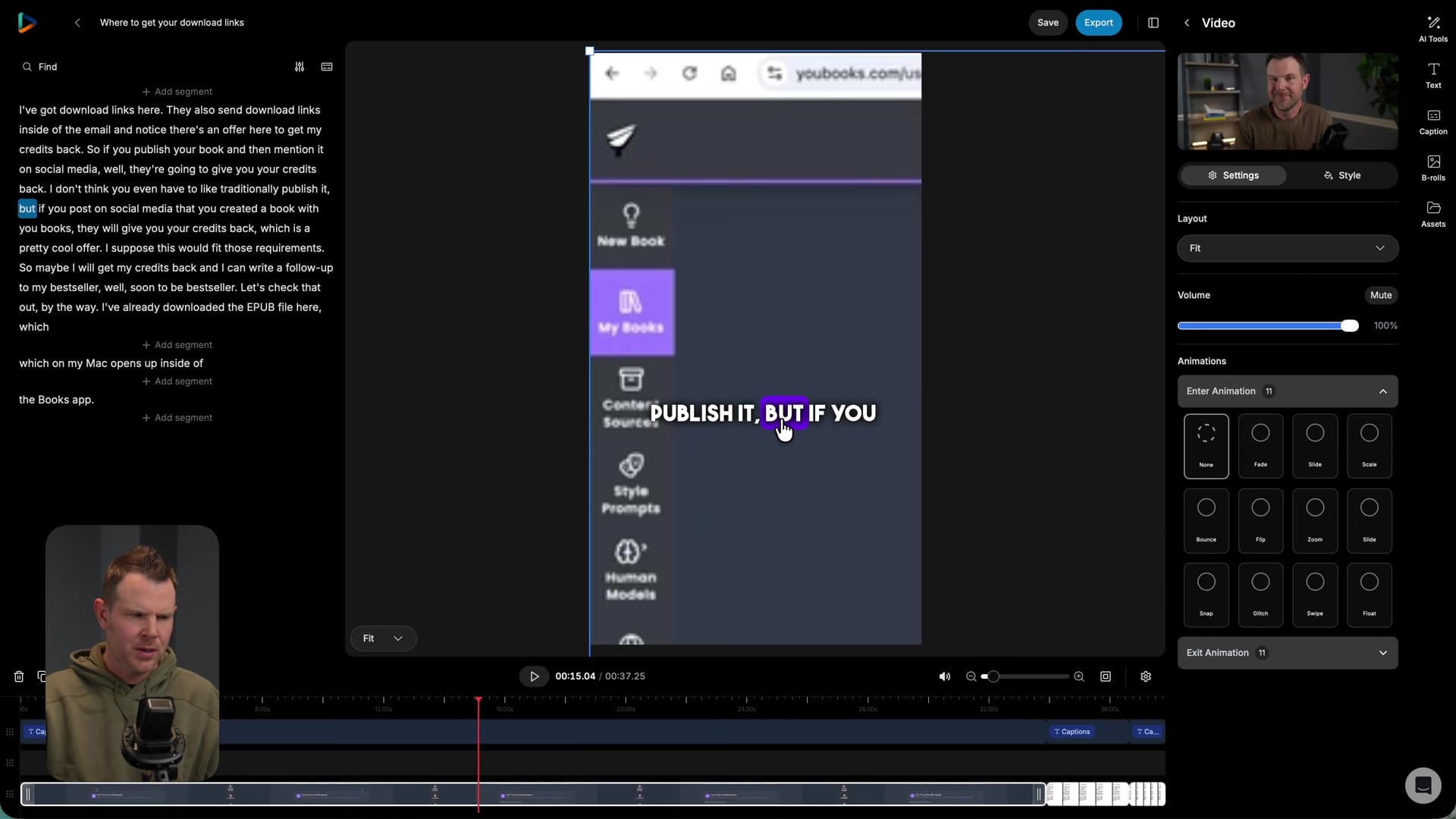Select the Captions clip on timeline
The height and width of the screenshot is (819, 1456).
coord(1072,732)
